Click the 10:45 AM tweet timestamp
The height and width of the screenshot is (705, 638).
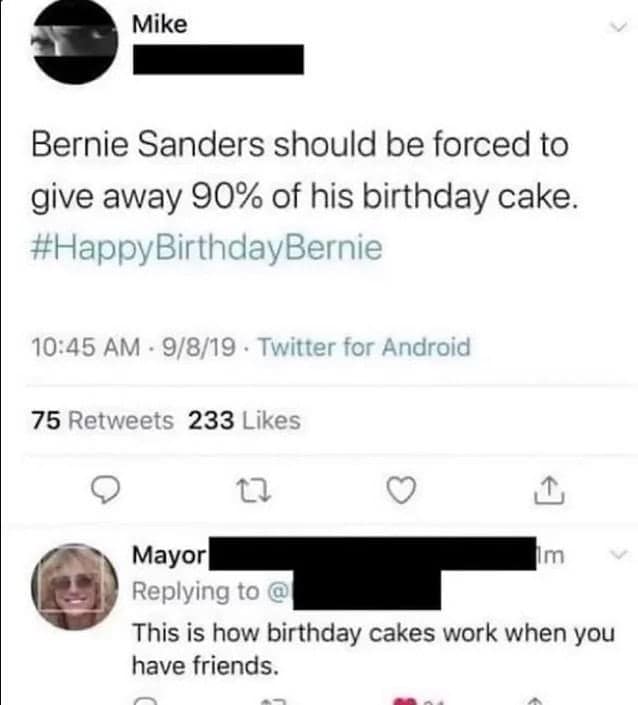[87, 347]
